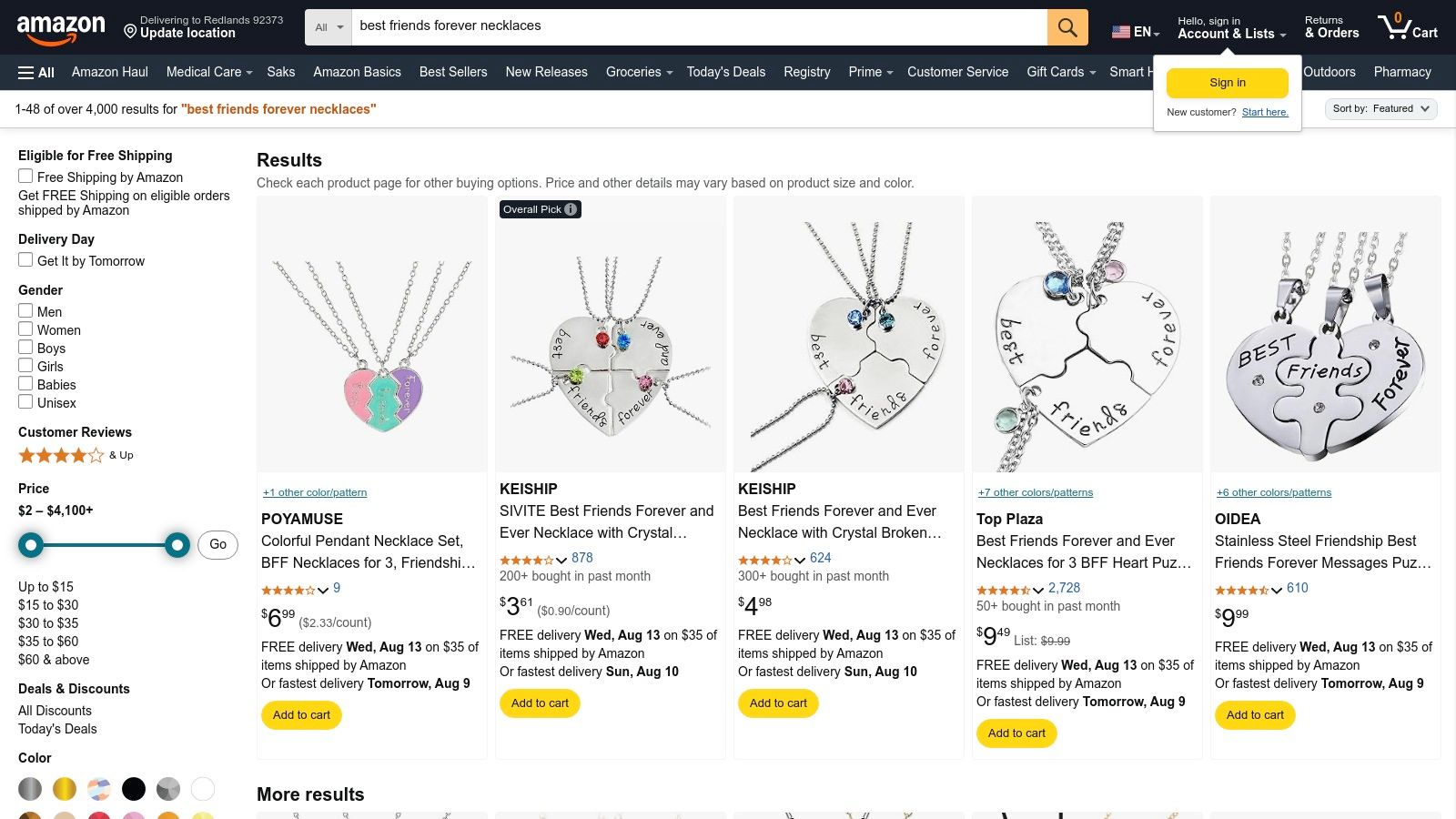Enable Free Shipping by Amazon filter

click(25, 176)
